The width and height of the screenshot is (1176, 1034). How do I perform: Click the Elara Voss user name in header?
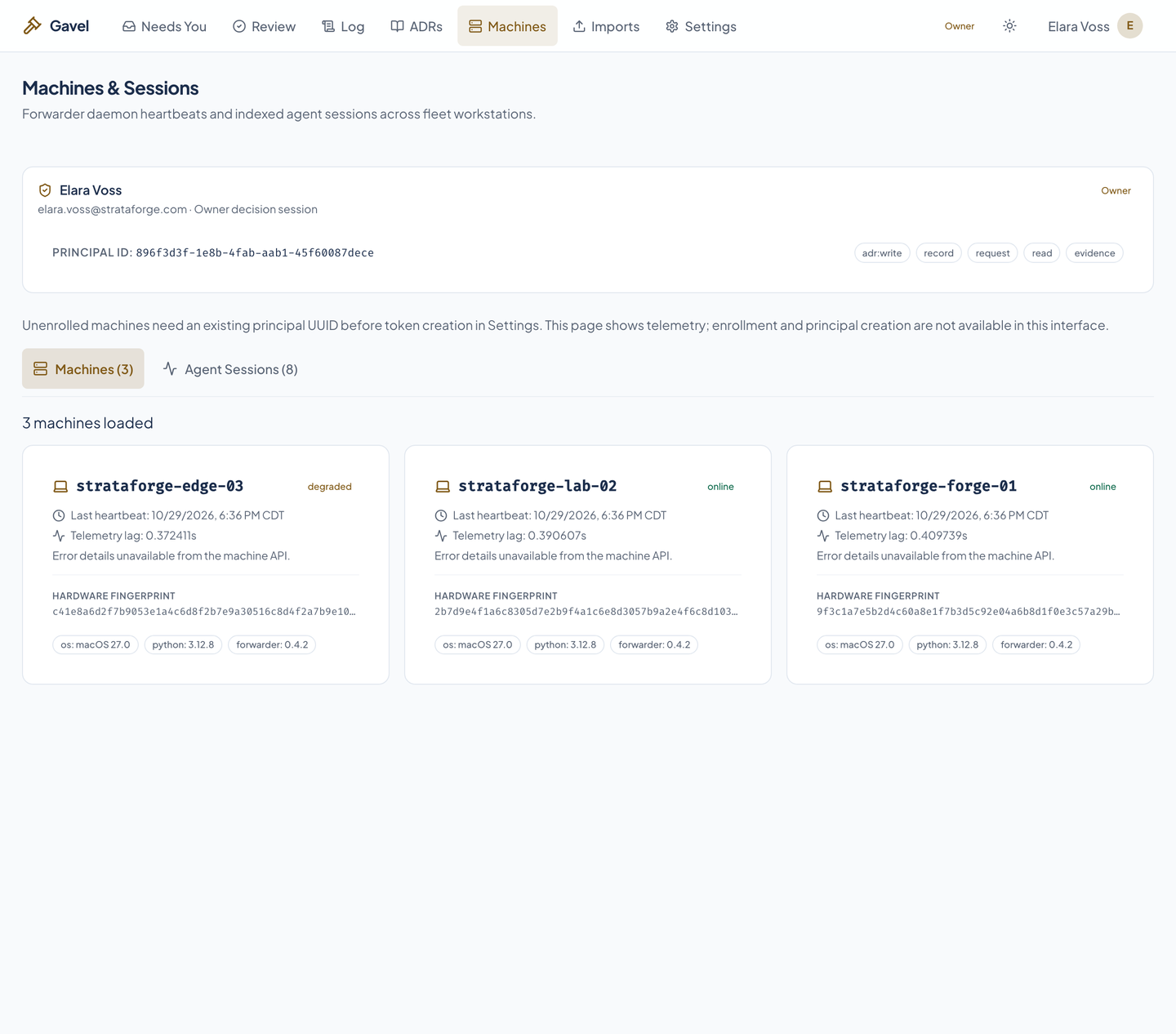coord(1078,27)
